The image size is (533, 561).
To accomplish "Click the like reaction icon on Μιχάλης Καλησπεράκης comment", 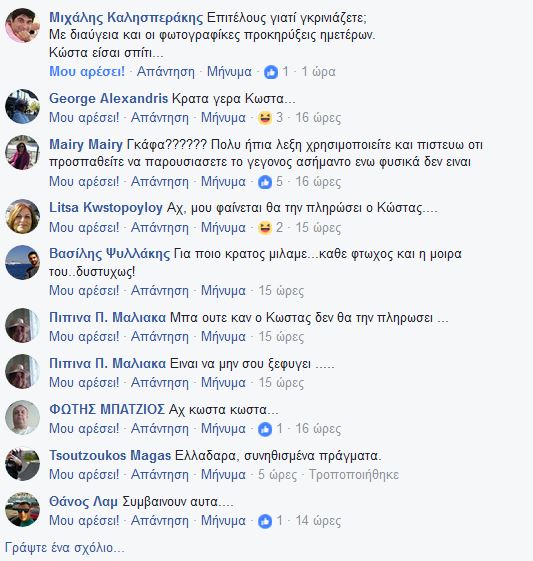I will (271, 72).
